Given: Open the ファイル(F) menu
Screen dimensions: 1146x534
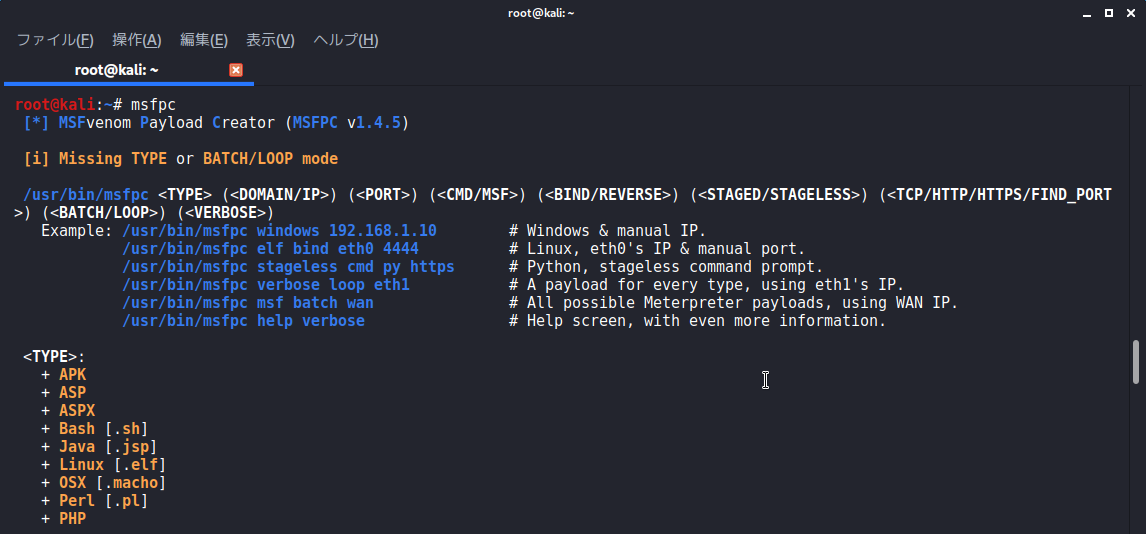Looking at the screenshot, I should tap(56, 40).
